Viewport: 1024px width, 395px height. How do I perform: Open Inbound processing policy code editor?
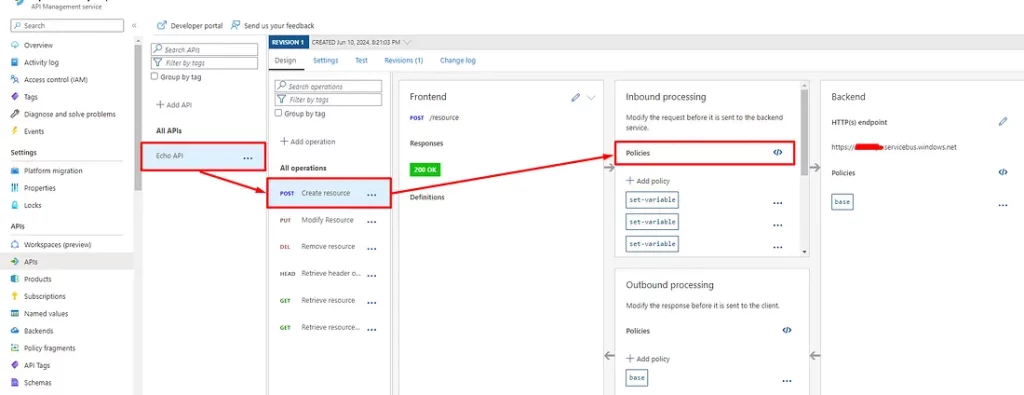point(777,152)
